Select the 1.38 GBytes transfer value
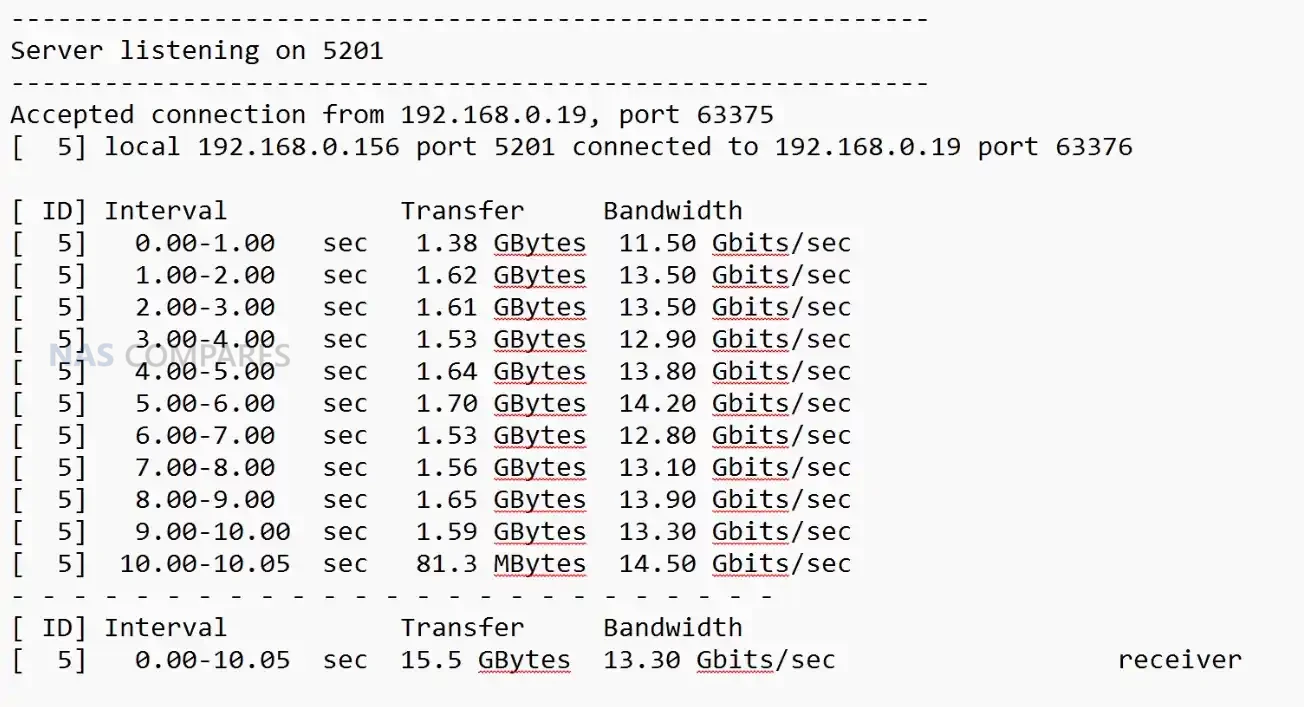Screen dimensions: 1304x707 [x=500, y=243]
